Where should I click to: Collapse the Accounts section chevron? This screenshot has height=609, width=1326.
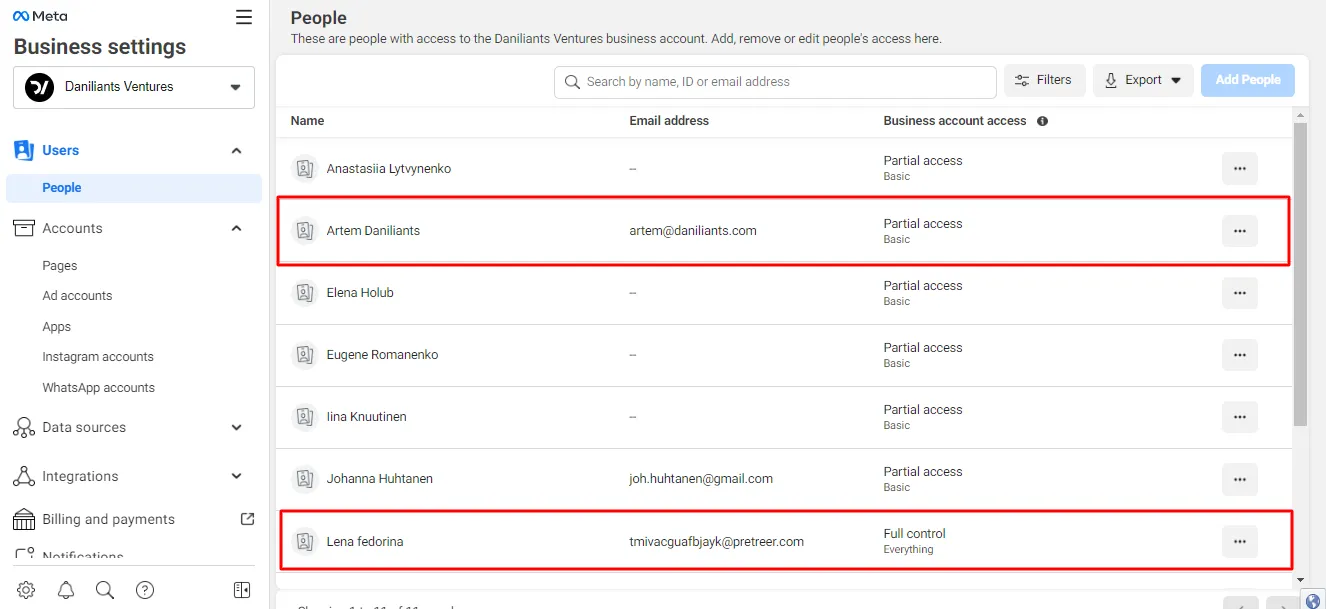[237, 229]
